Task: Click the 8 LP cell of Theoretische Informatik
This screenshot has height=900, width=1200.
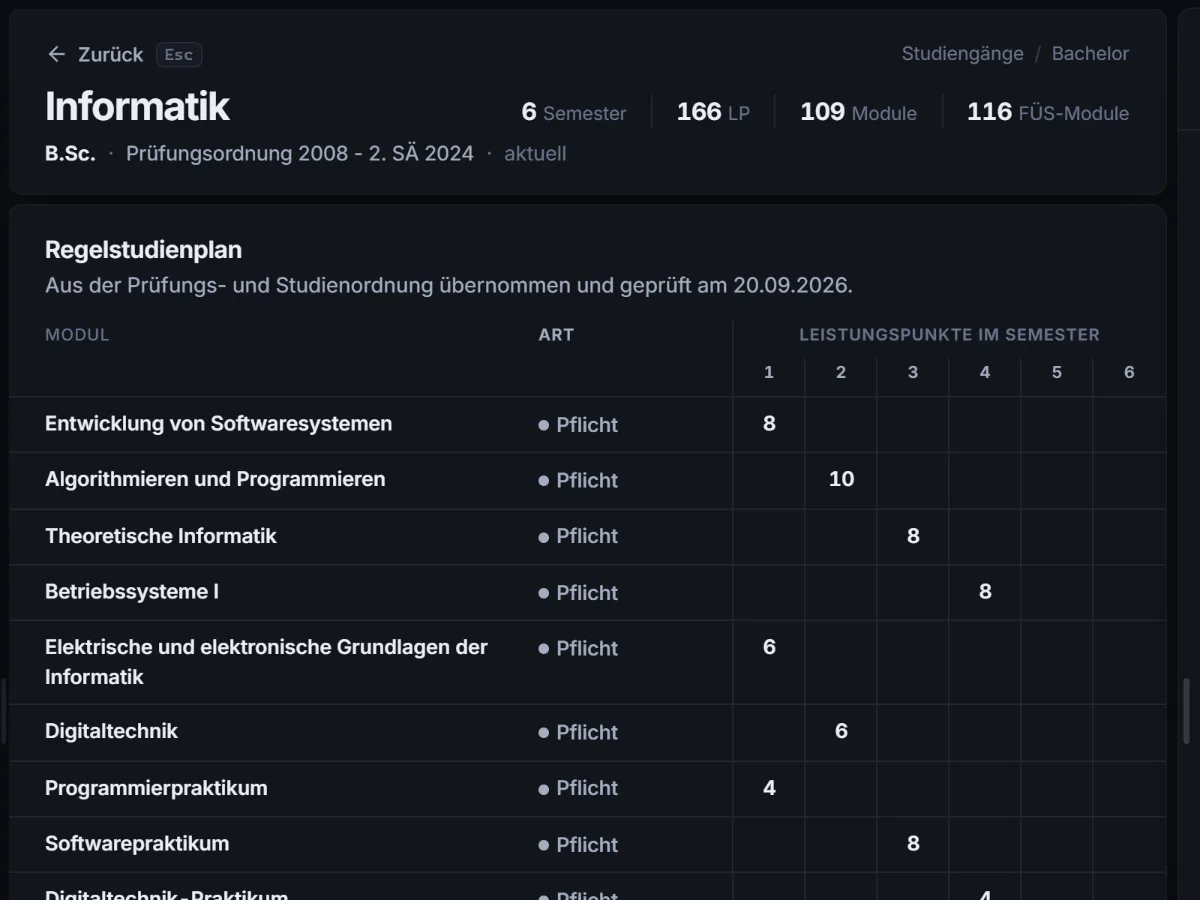Action: pos(913,536)
